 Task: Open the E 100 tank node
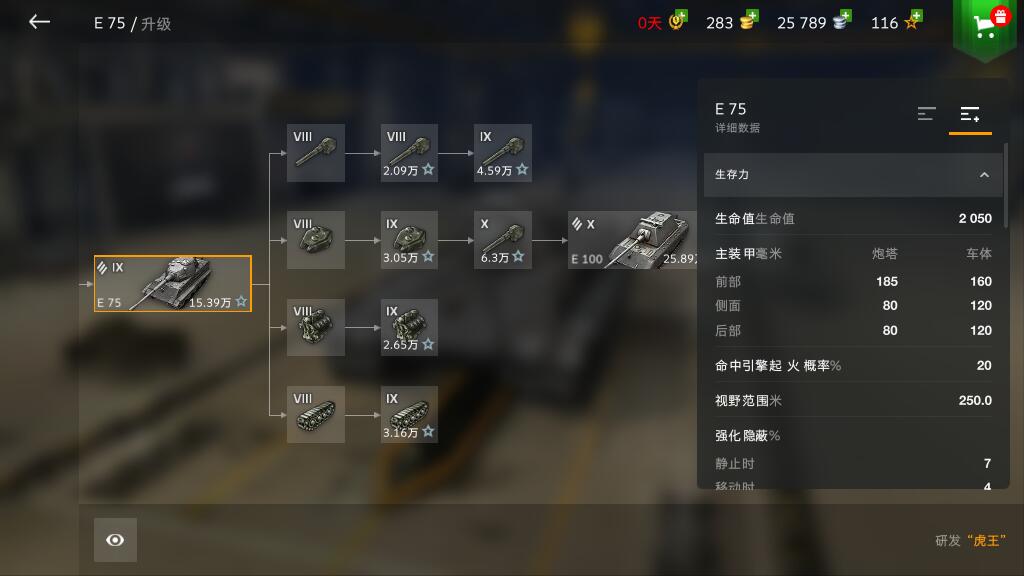click(632, 240)
